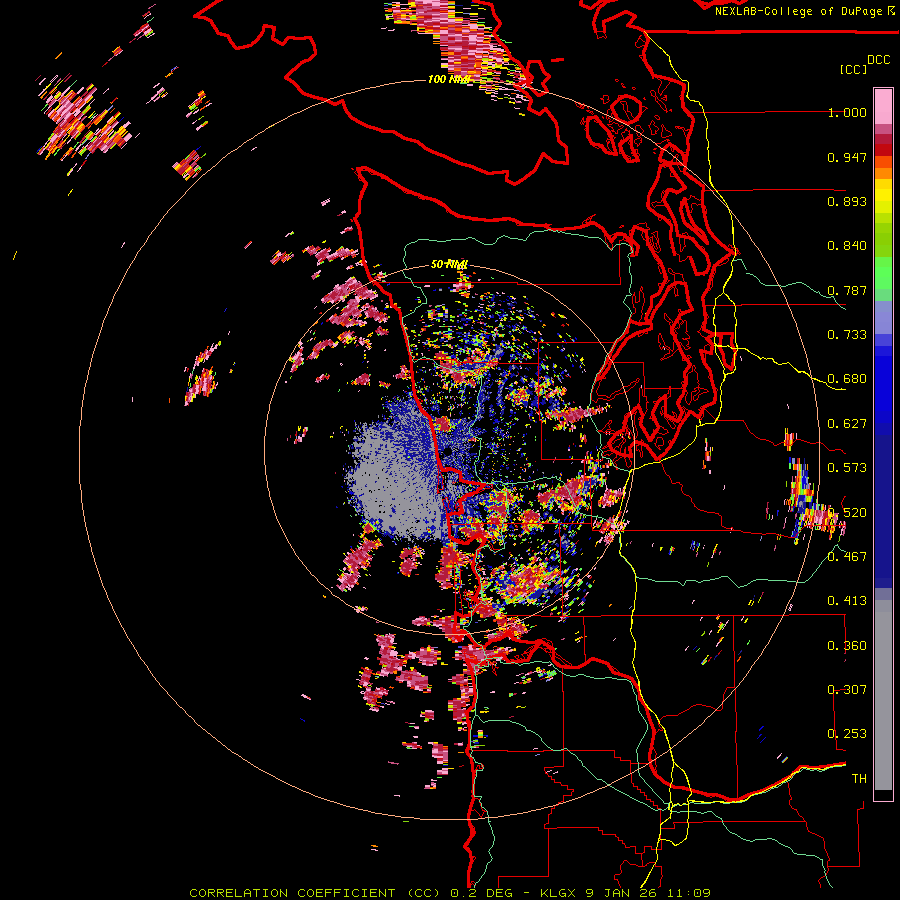Click the 0.680 scale value

[x=847, y=379]
